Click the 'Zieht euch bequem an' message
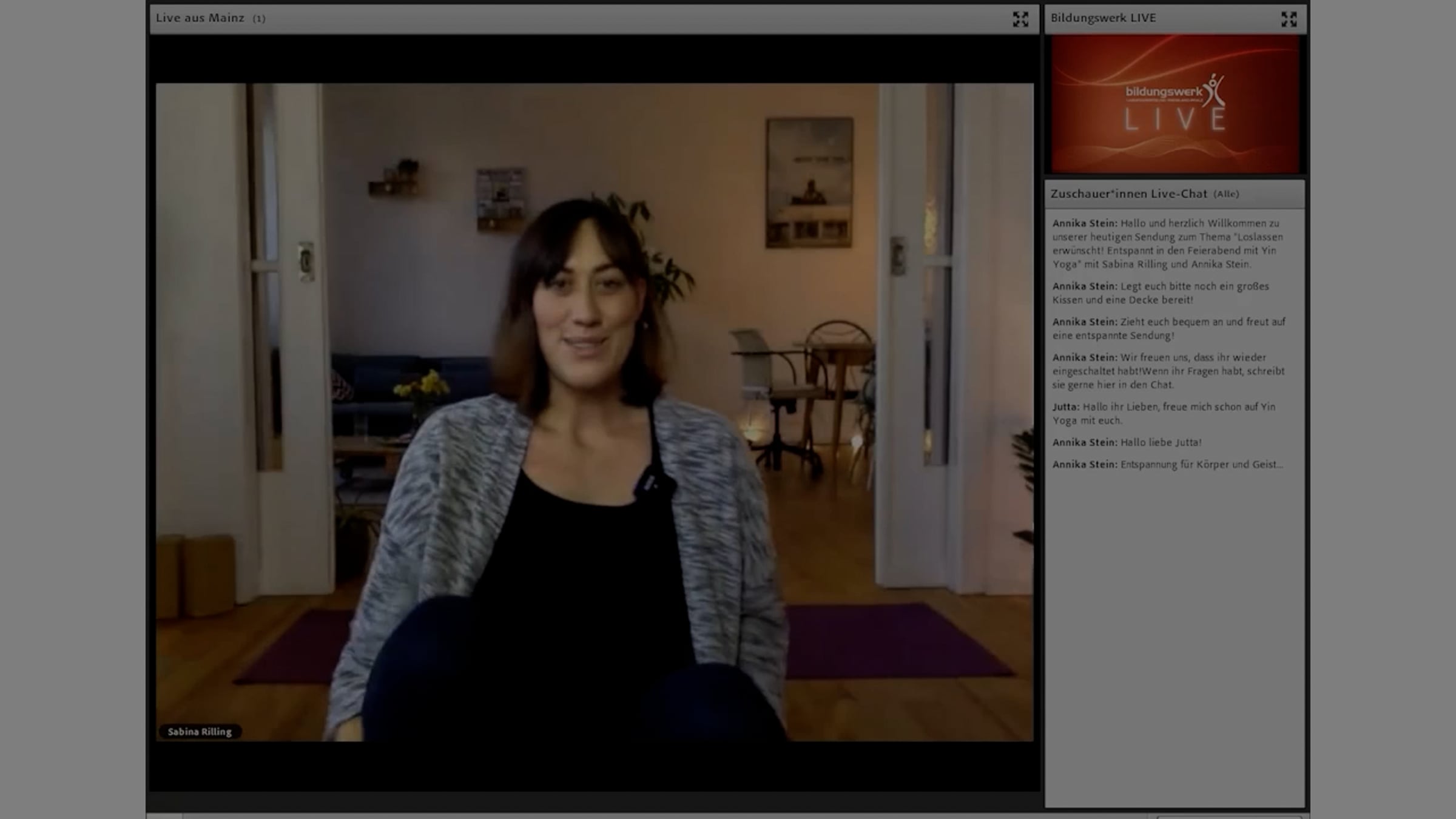The image size is (1456, 819). (1168, 328)
